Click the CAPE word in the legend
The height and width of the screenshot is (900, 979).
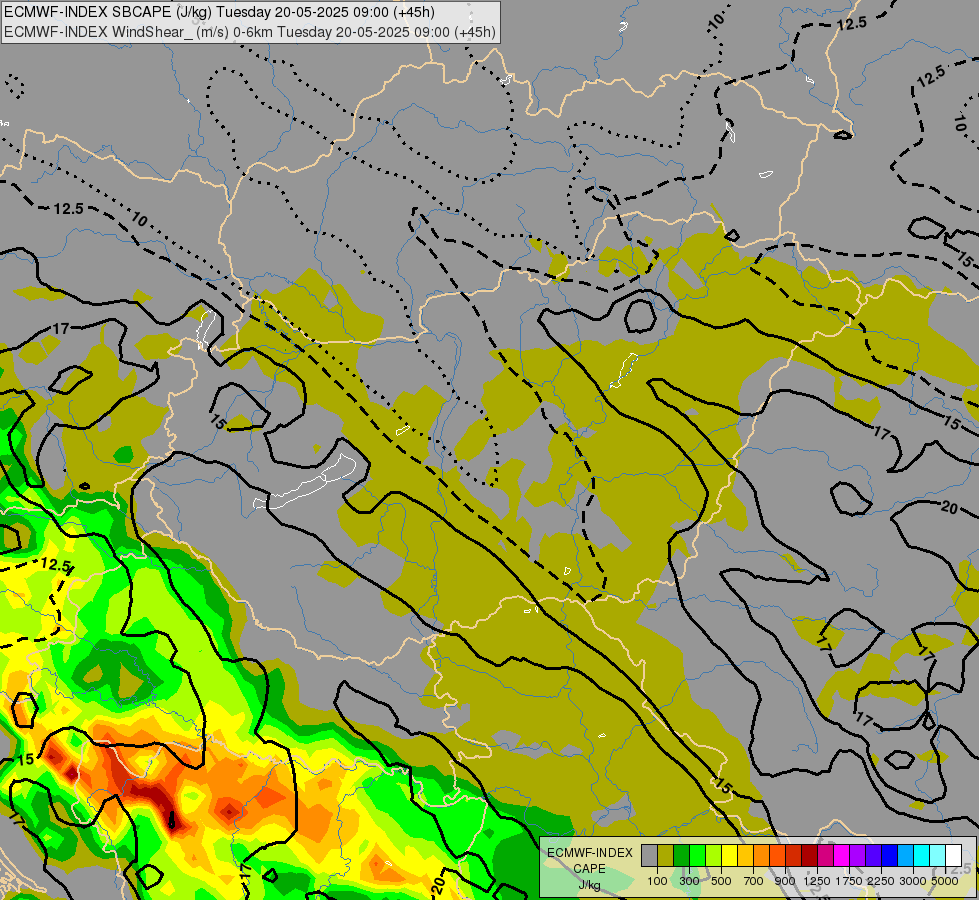589,869
